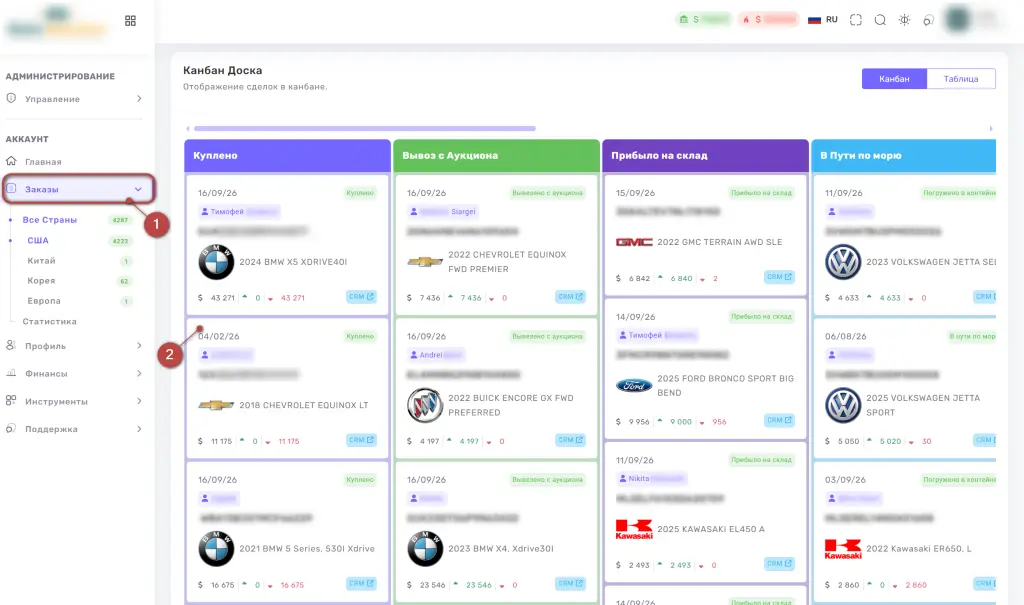Click the Вывоз с Аукциона column header

tap(496, 155)
